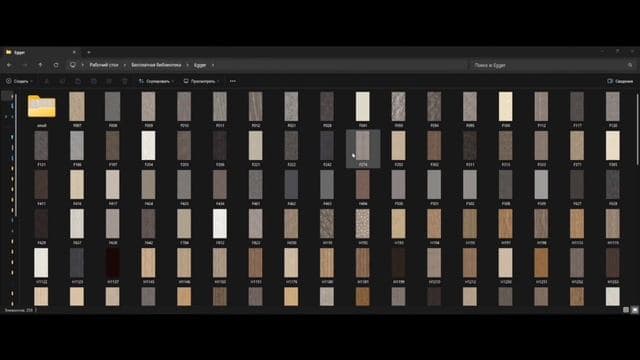Screen dimensions: 640x360
Task: Select the highlighted thumbnail under the cursor
Action: tap(363, 149)
